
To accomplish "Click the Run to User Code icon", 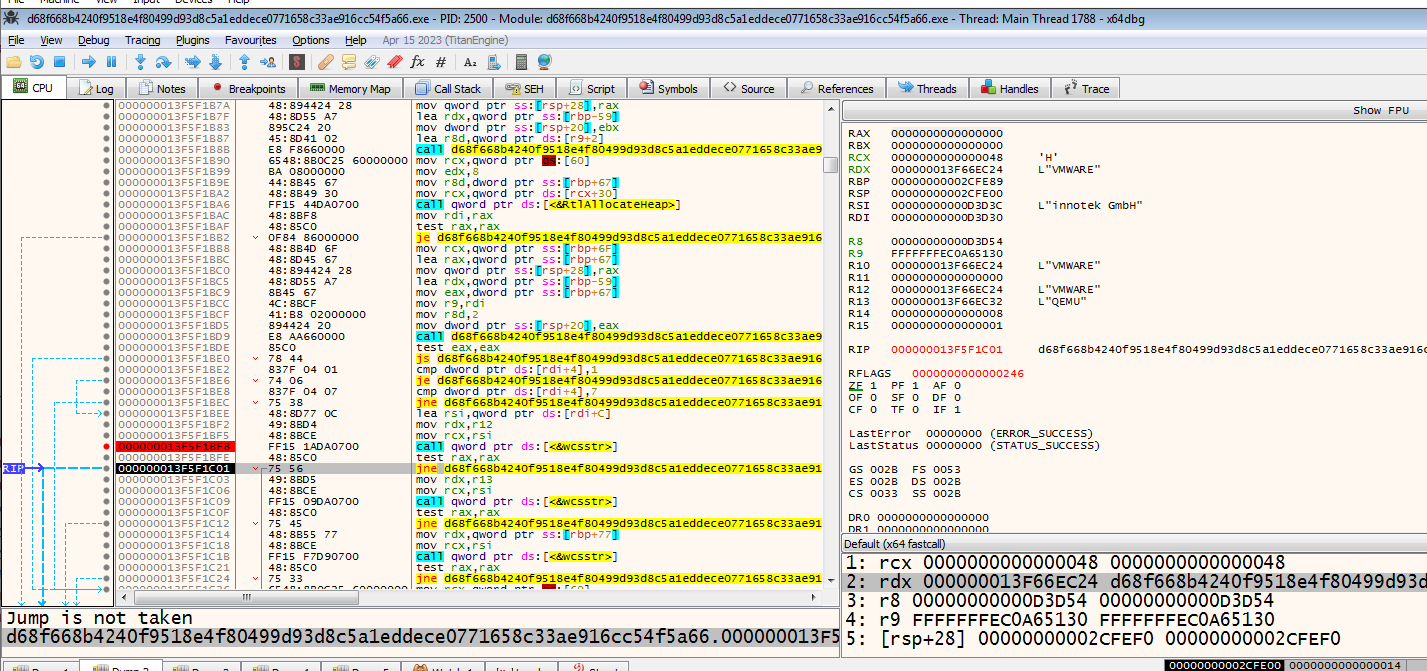I will tap(266, 62).
